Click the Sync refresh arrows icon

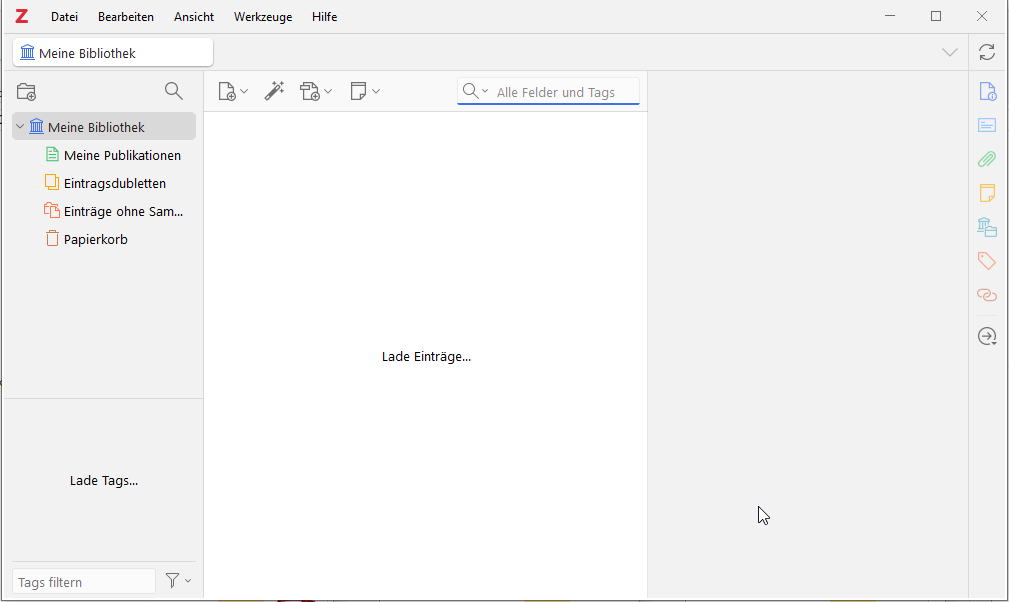[x=986, y=52]
